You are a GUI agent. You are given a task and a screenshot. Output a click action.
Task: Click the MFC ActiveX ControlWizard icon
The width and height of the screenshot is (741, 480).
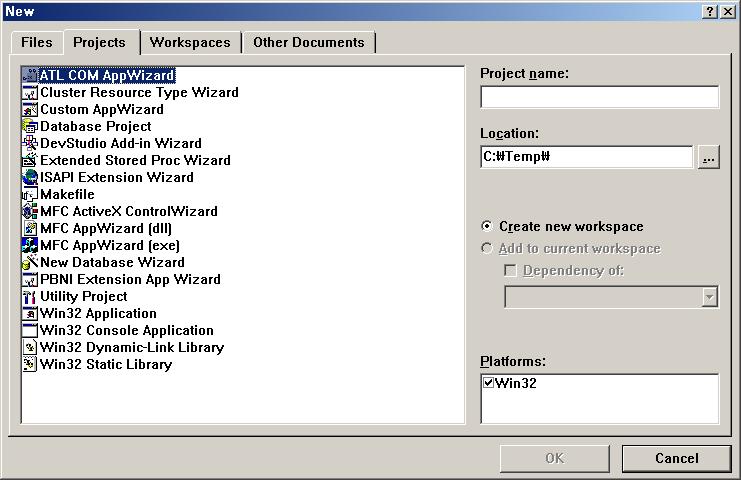[30, 211]
